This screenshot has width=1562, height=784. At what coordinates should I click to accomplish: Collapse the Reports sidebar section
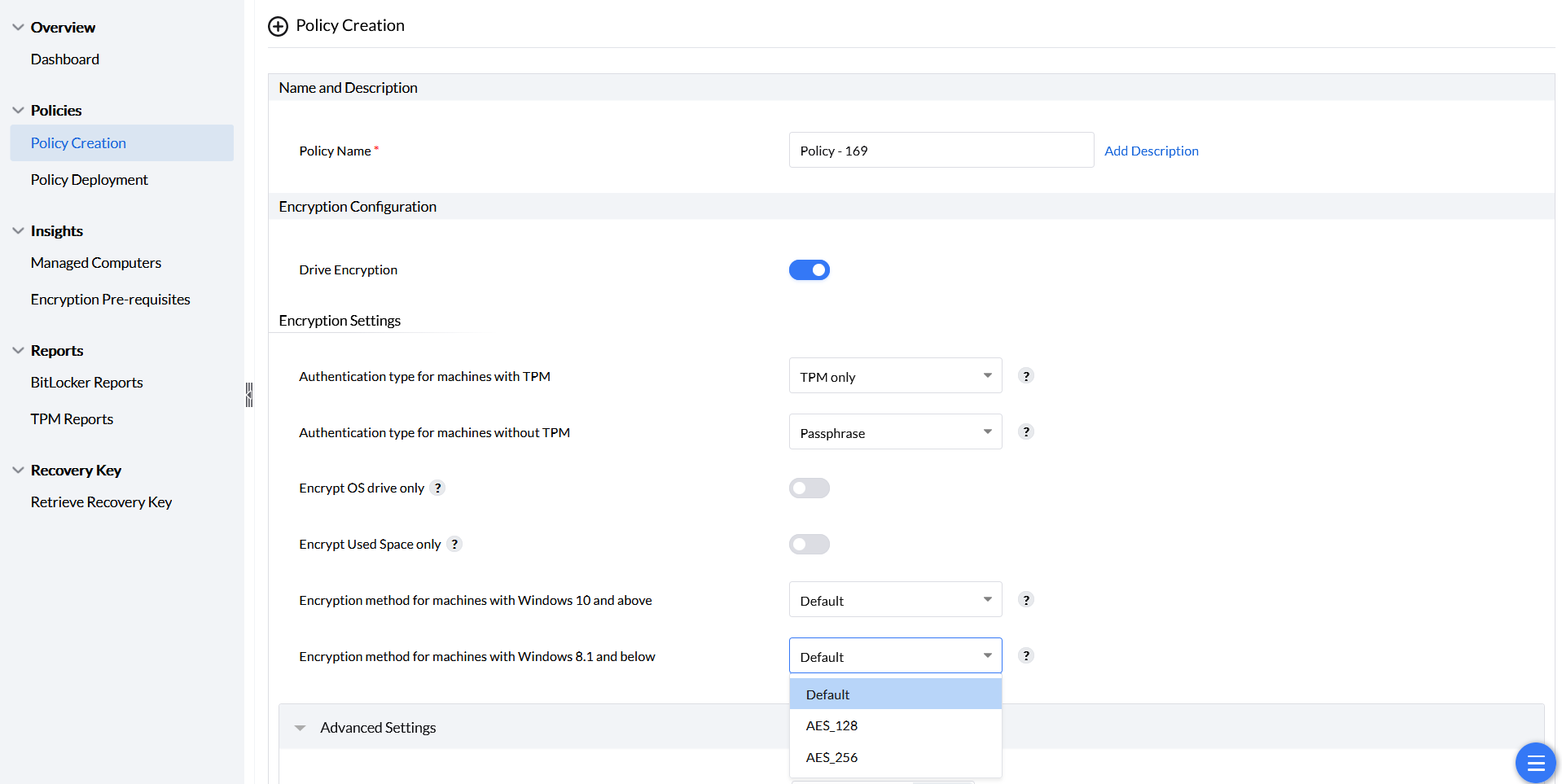(18, 351)
